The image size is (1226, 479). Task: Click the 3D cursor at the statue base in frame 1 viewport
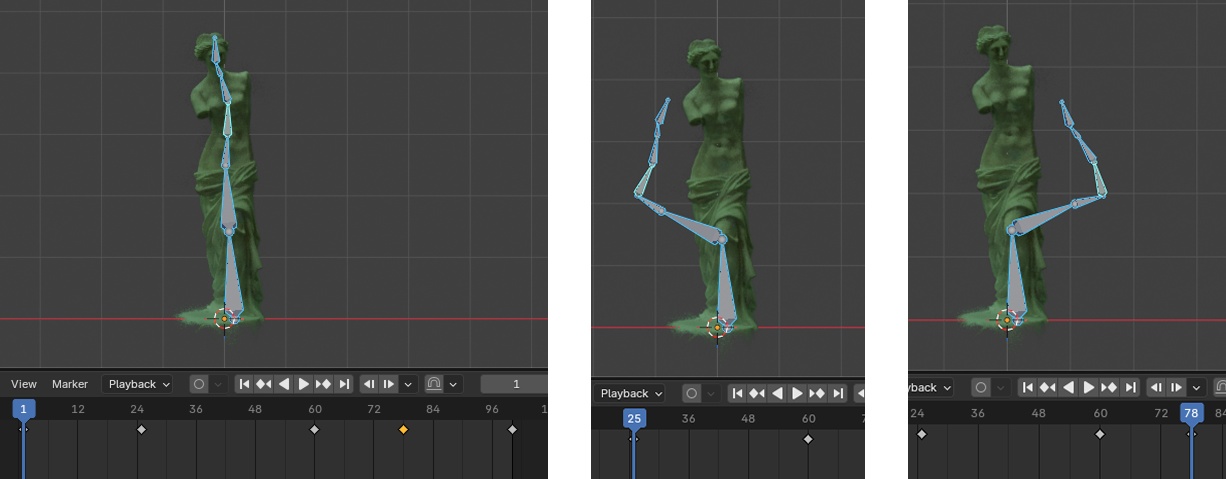pos(224,318)
